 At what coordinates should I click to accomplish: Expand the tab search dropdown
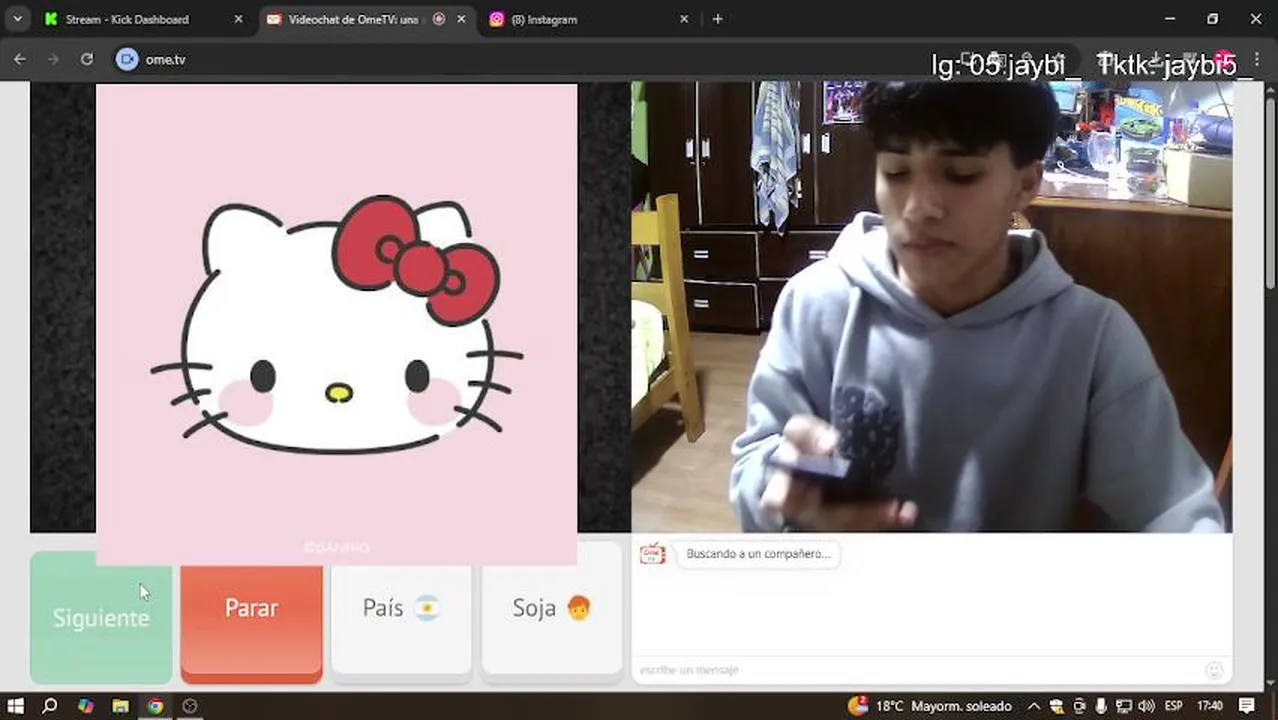point(17,19)
